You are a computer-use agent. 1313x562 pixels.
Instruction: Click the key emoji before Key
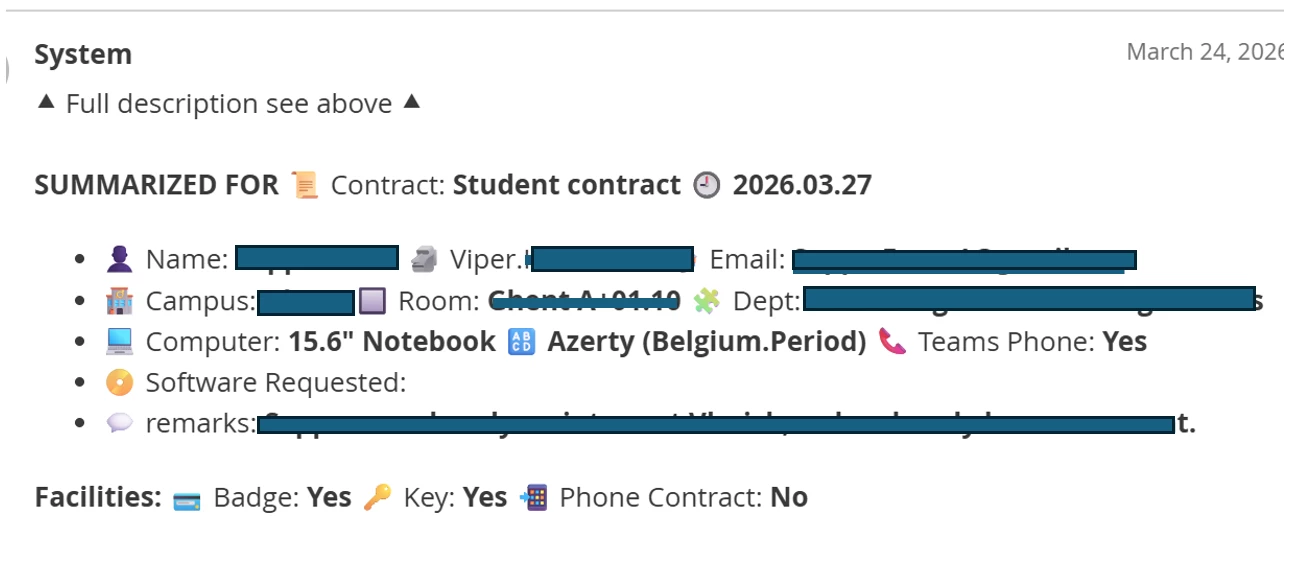click(x=377, y=497)
